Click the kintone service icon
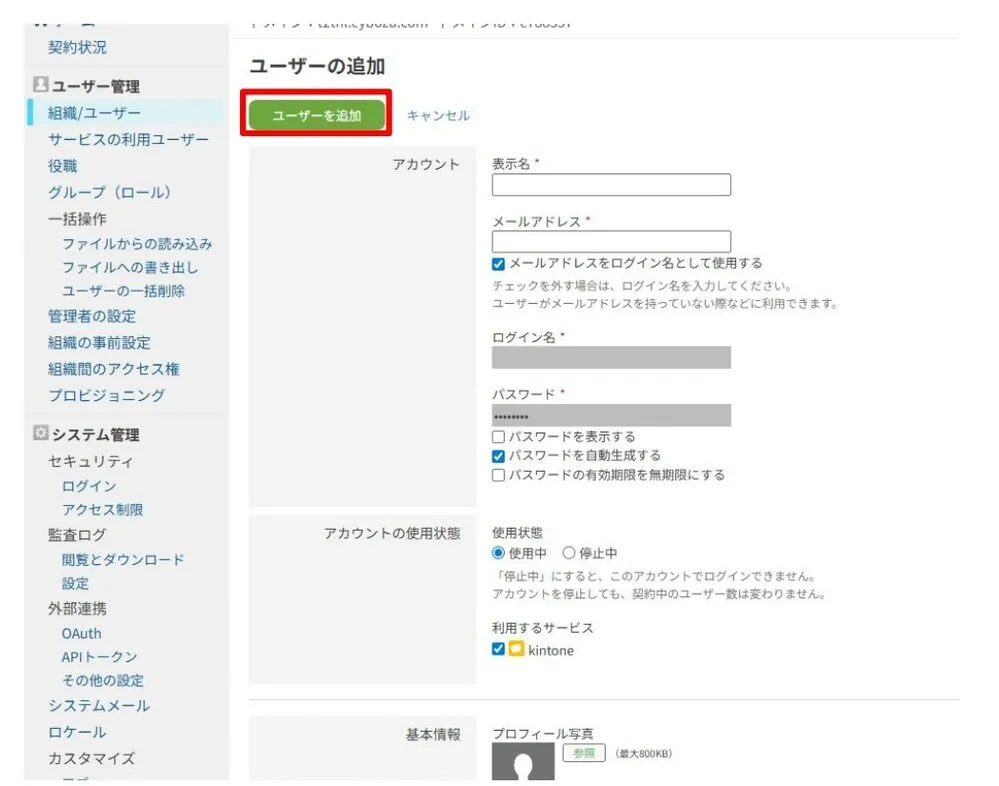The image size is (999, 786). 516,650
